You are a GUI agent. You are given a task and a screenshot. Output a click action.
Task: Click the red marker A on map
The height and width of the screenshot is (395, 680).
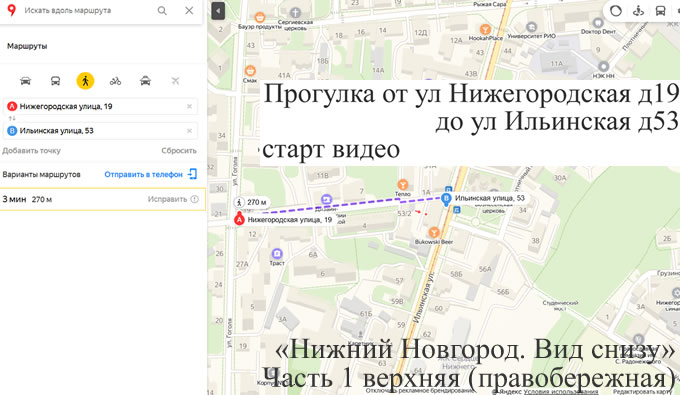click(239, 219)
